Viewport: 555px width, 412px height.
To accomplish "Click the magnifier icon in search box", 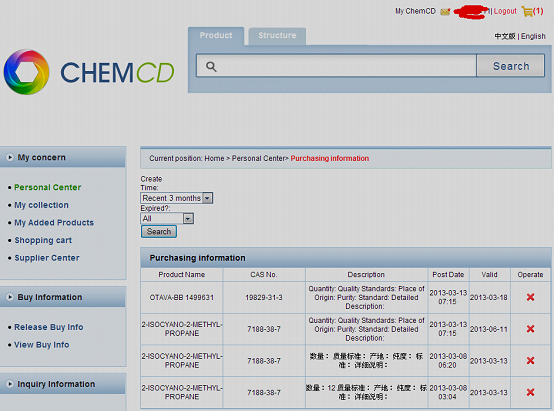I will (x=211, y=66).
